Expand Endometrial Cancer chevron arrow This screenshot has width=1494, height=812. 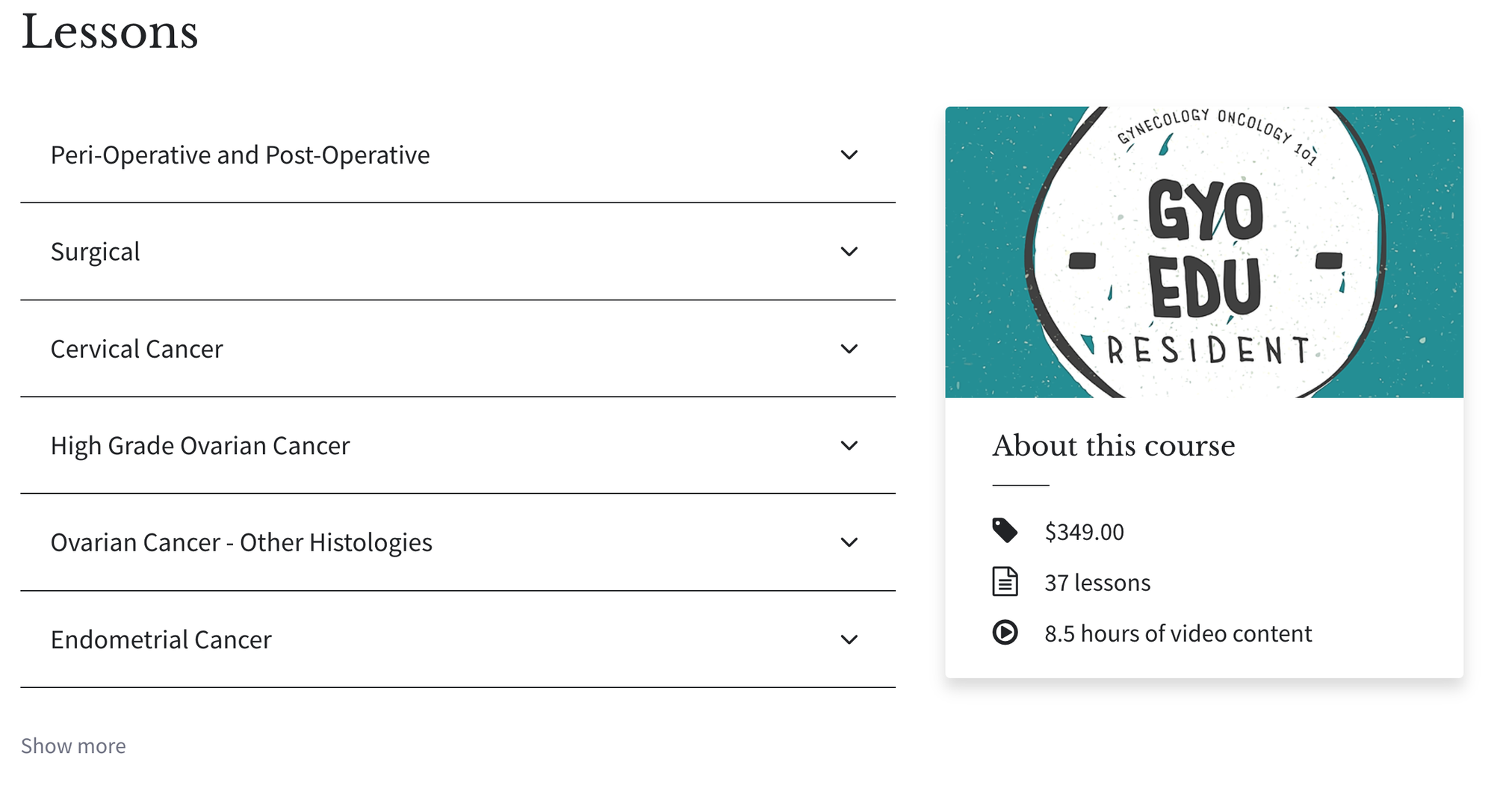pos(849,639)
